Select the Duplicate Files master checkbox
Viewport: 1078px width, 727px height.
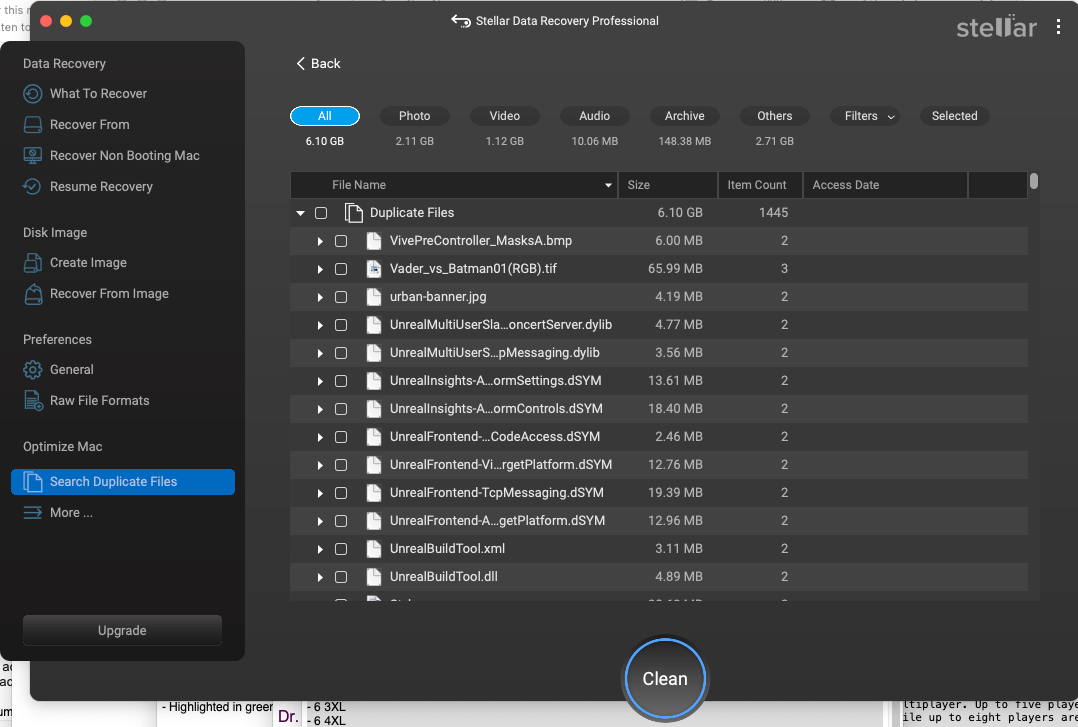[321, 212]
